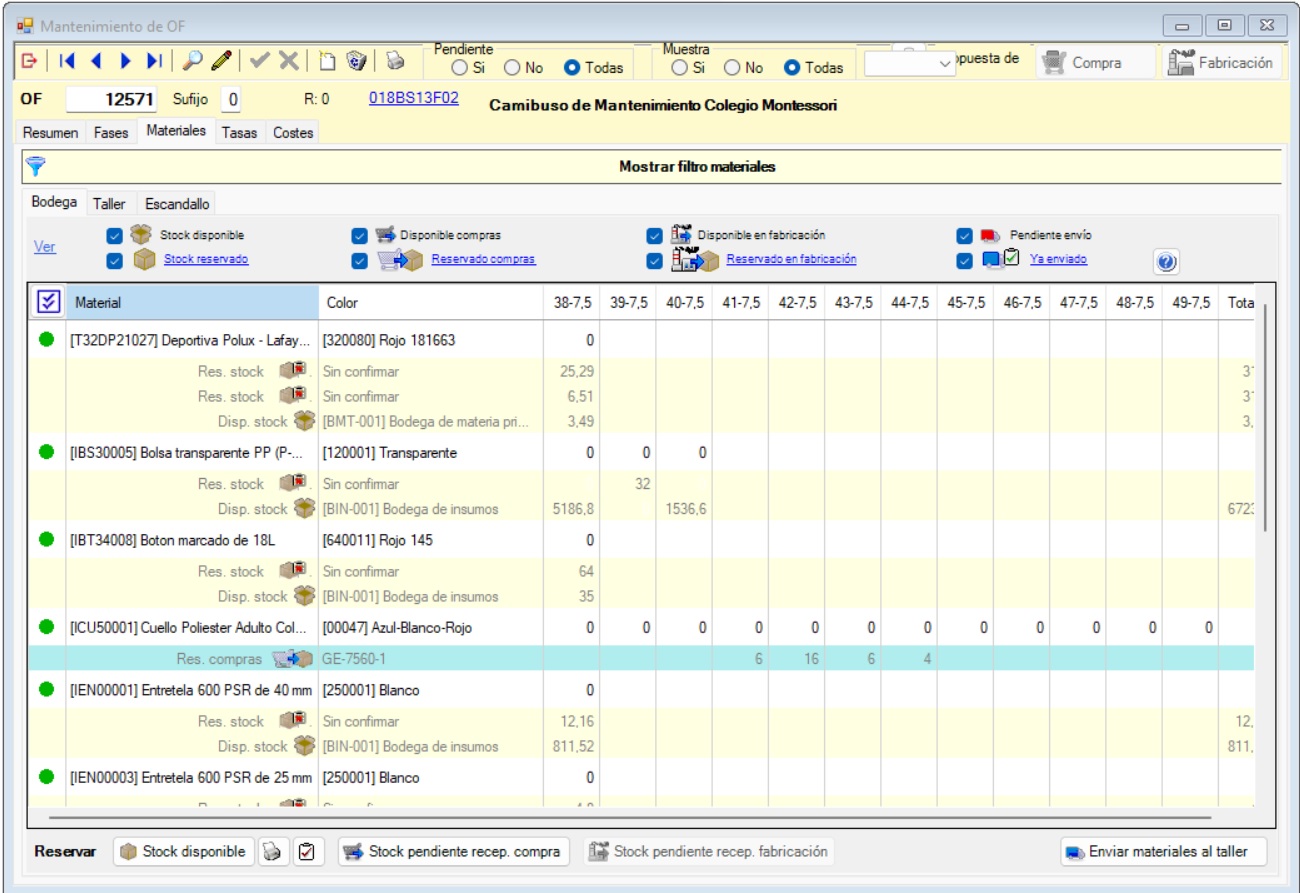Uncheck the Stock disponible checkbox
1300x893 pixels.
coord(115,236)
